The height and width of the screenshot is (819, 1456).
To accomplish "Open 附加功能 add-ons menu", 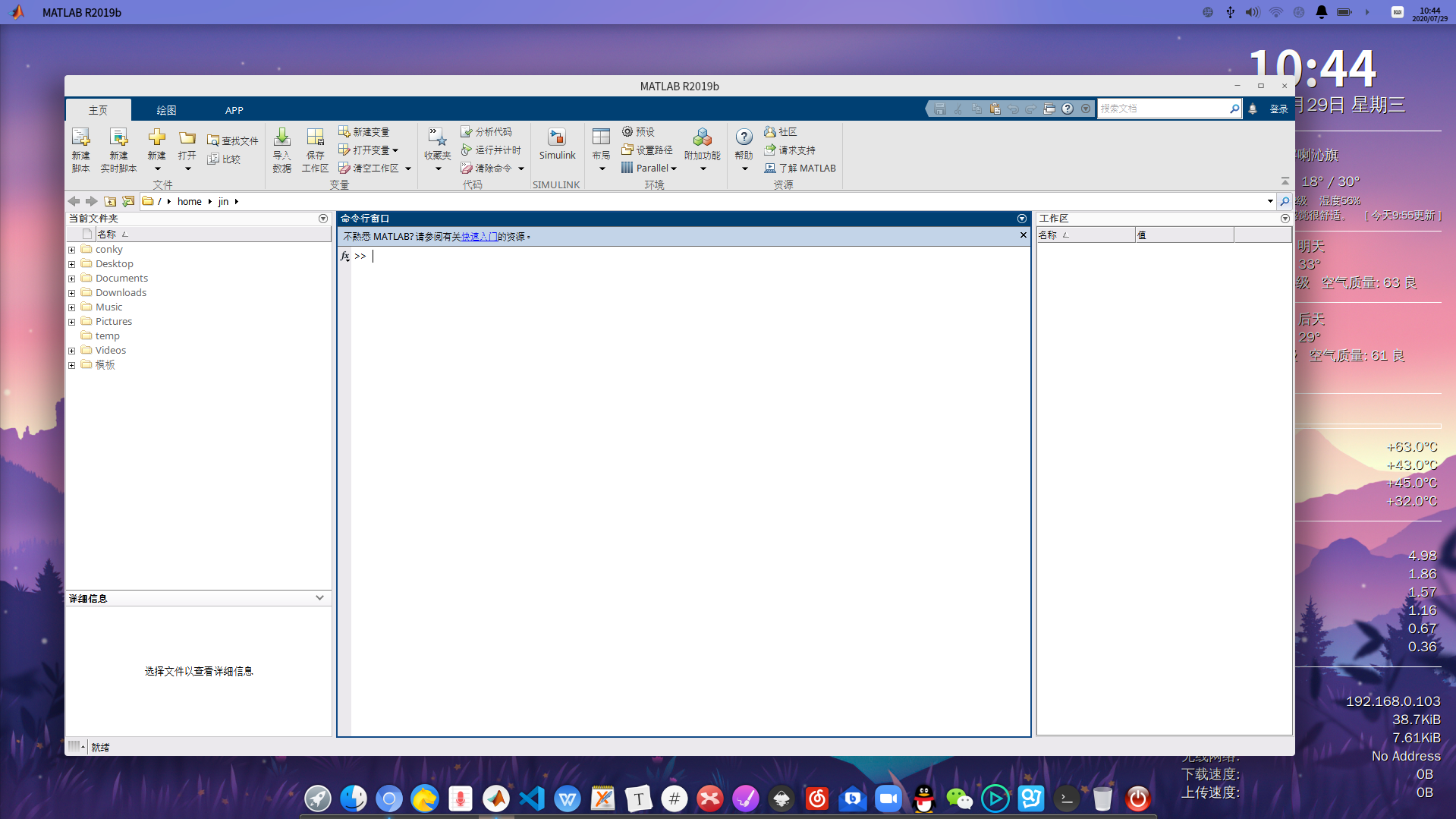I will pos(702,150).
